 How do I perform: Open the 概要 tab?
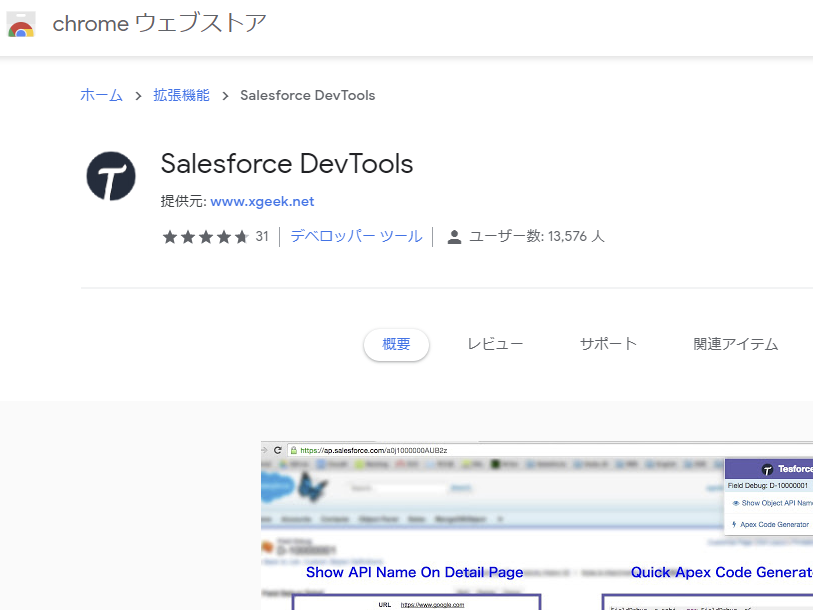tap(396, 344)
